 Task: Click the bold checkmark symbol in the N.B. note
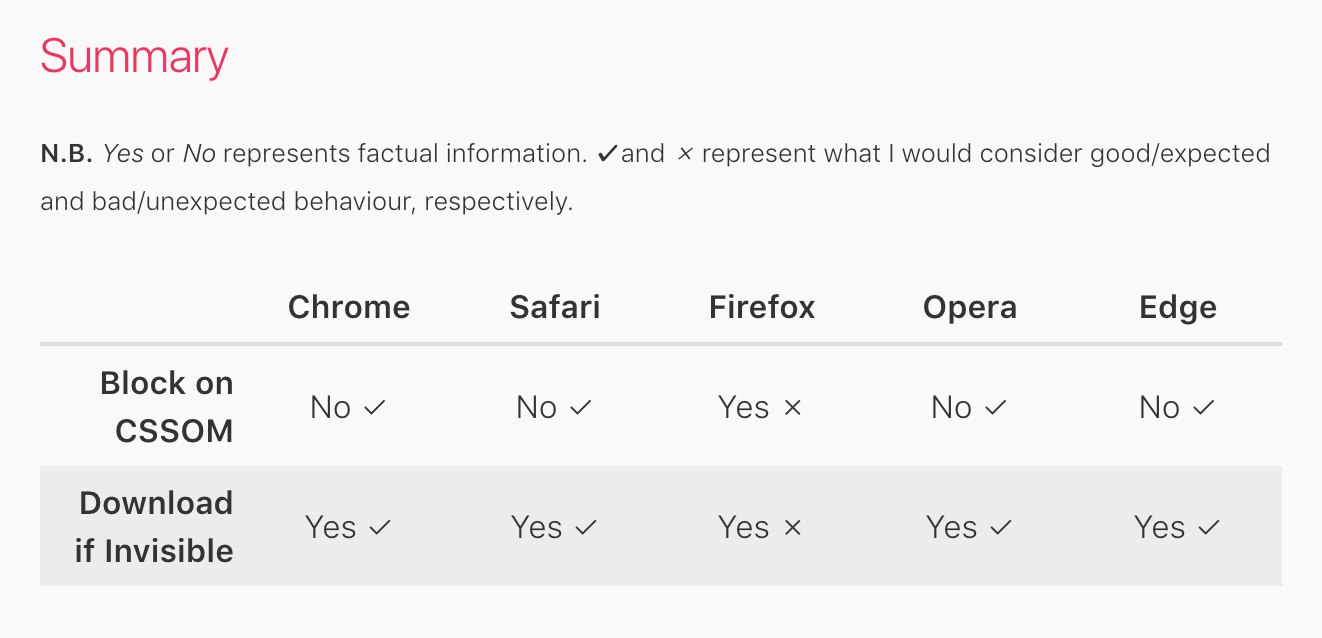pyautogui.click(x=608, y=154)
